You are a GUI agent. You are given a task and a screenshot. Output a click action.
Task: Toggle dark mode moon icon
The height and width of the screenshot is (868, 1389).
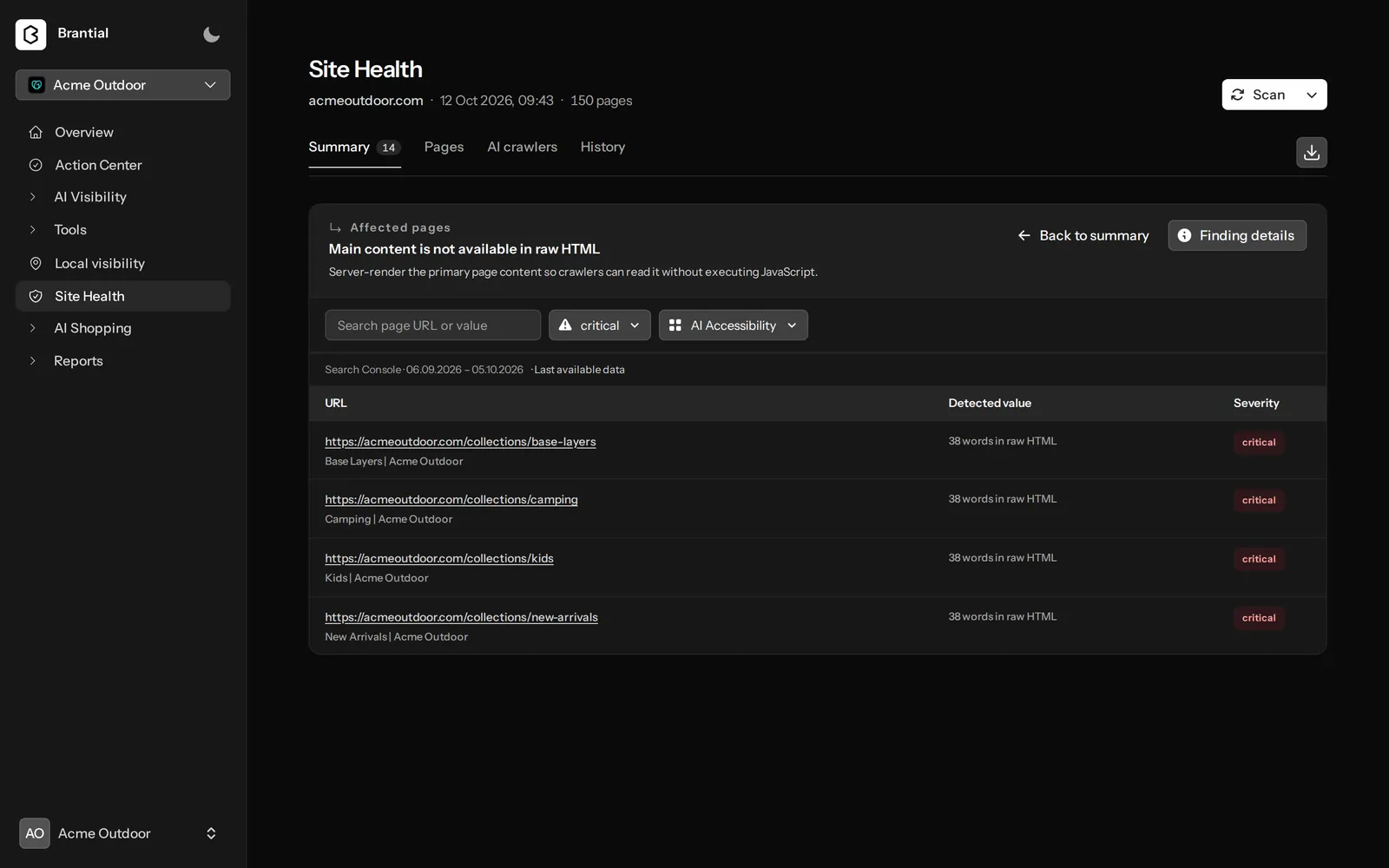pos(211,35)
